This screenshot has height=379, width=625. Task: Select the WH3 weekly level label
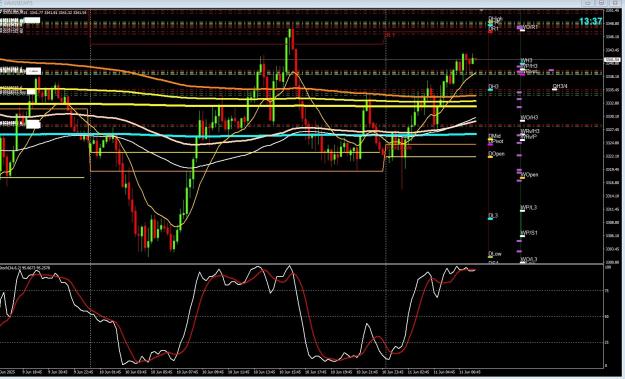(527, 61)
